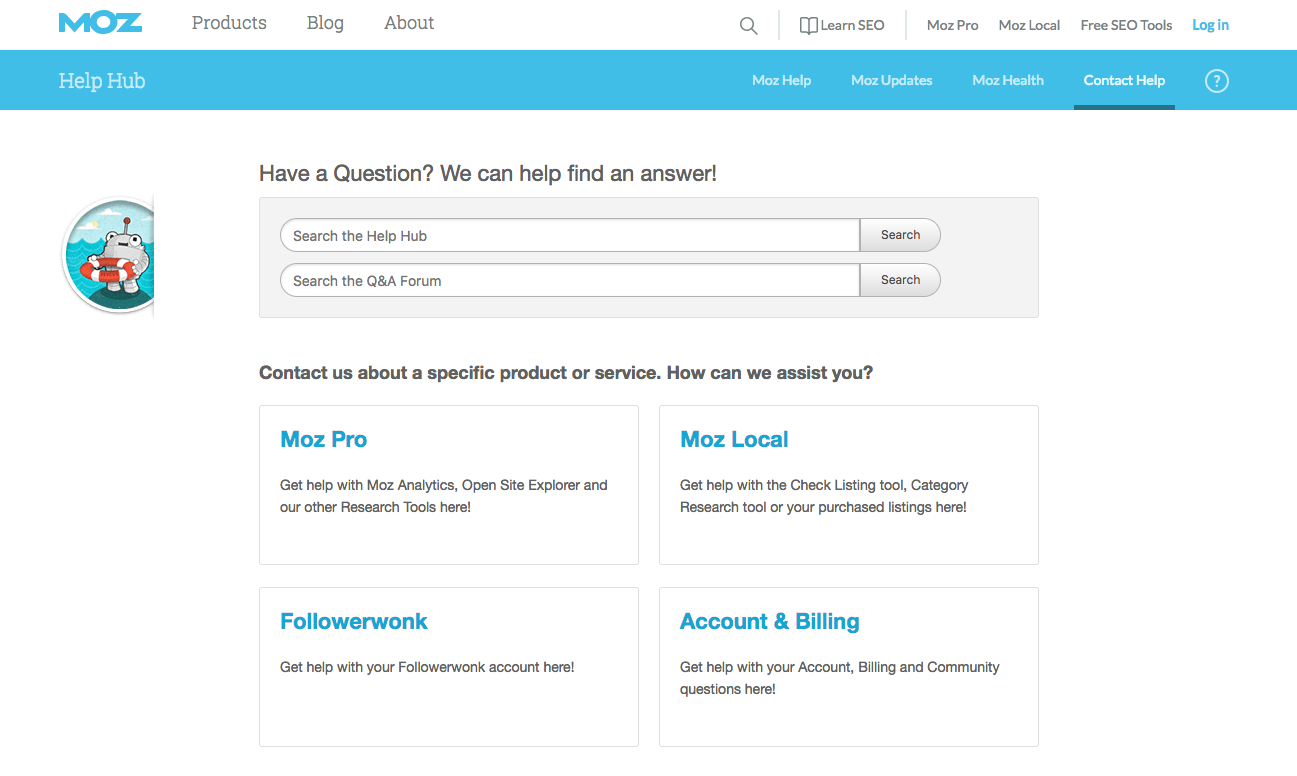Open the Blog page
The width and height of the screenshot is (1297, 776).
(325, 23)
